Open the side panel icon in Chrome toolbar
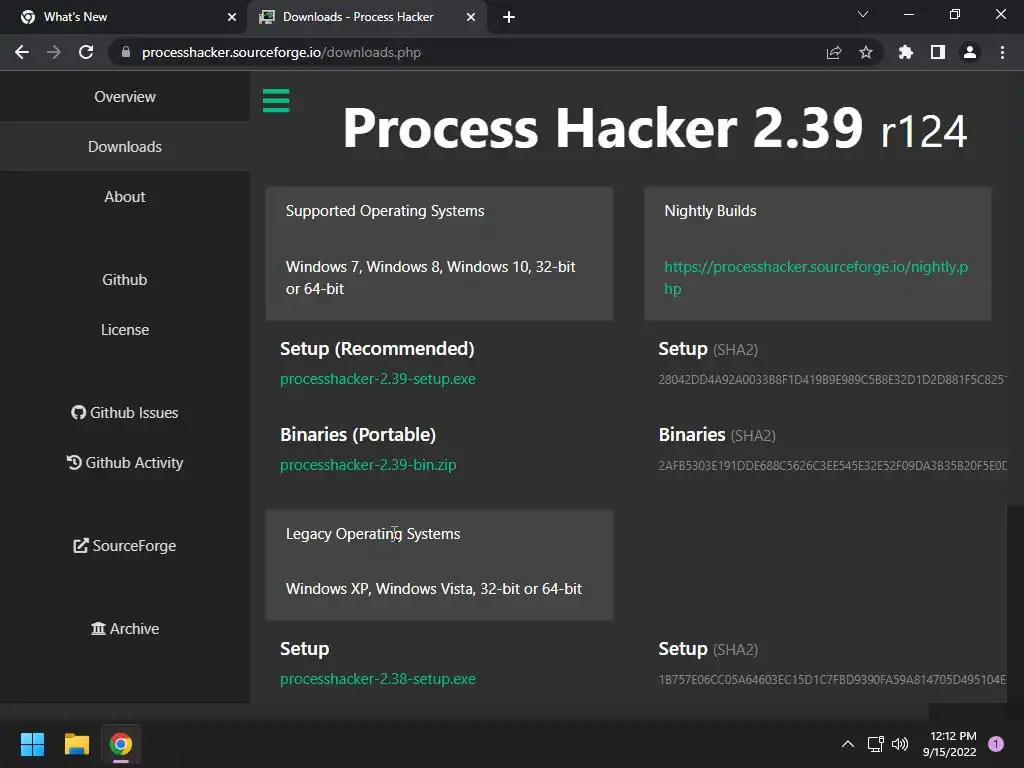The width and height of the screenshot is (1024, 768). click(938, 52)
